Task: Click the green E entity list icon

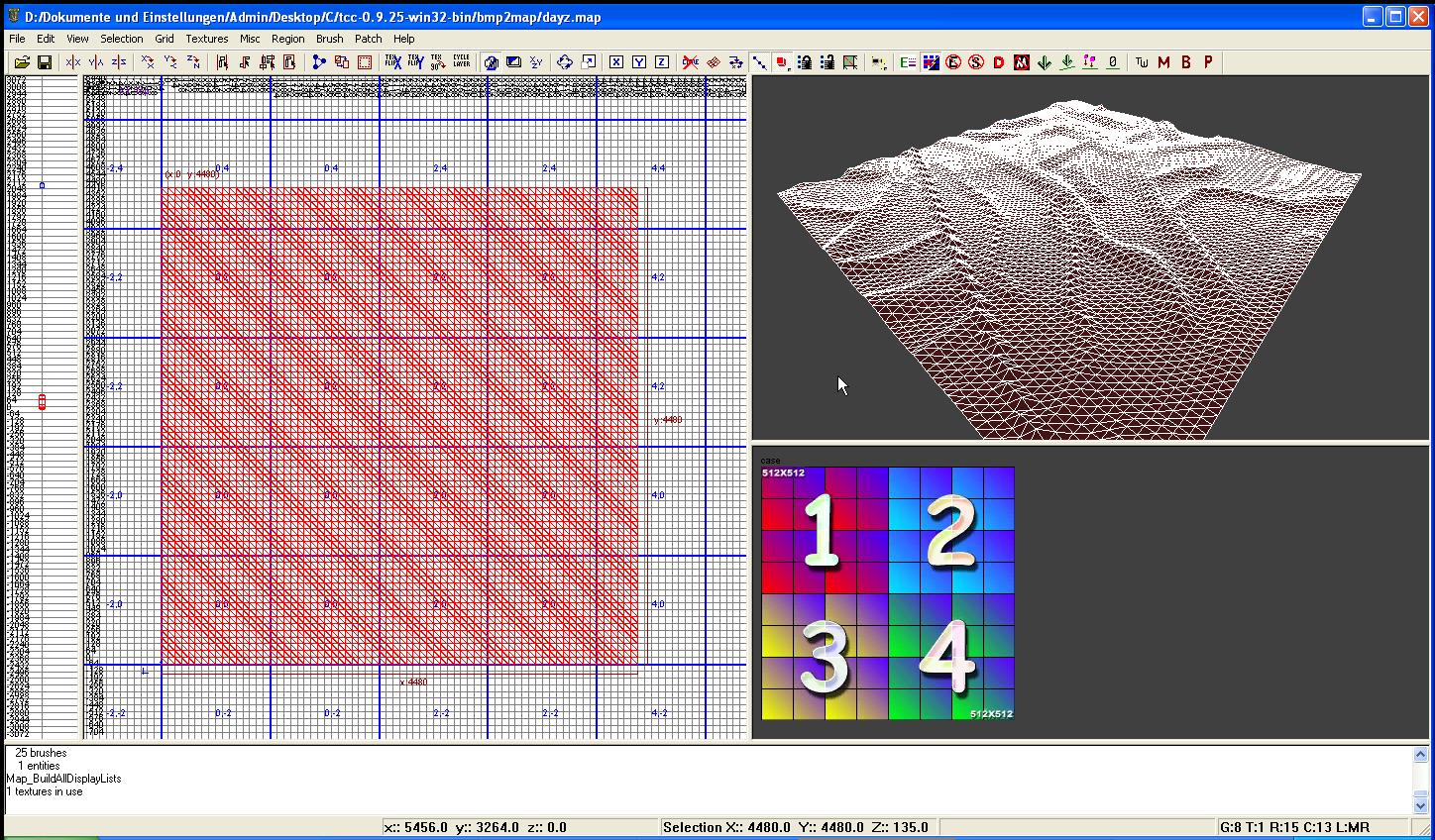Action: point(908,62)
